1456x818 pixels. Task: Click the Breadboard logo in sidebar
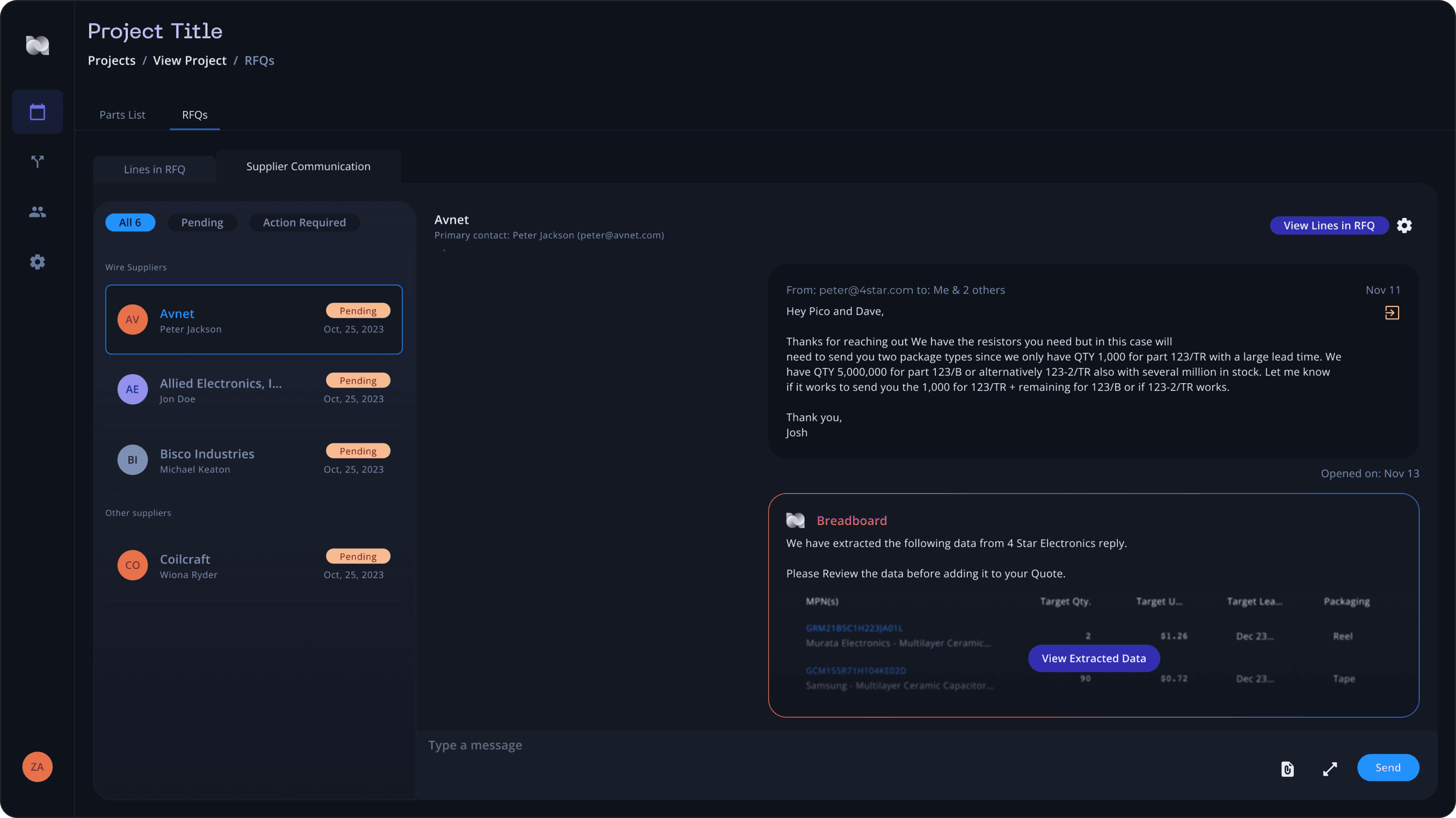37,45
